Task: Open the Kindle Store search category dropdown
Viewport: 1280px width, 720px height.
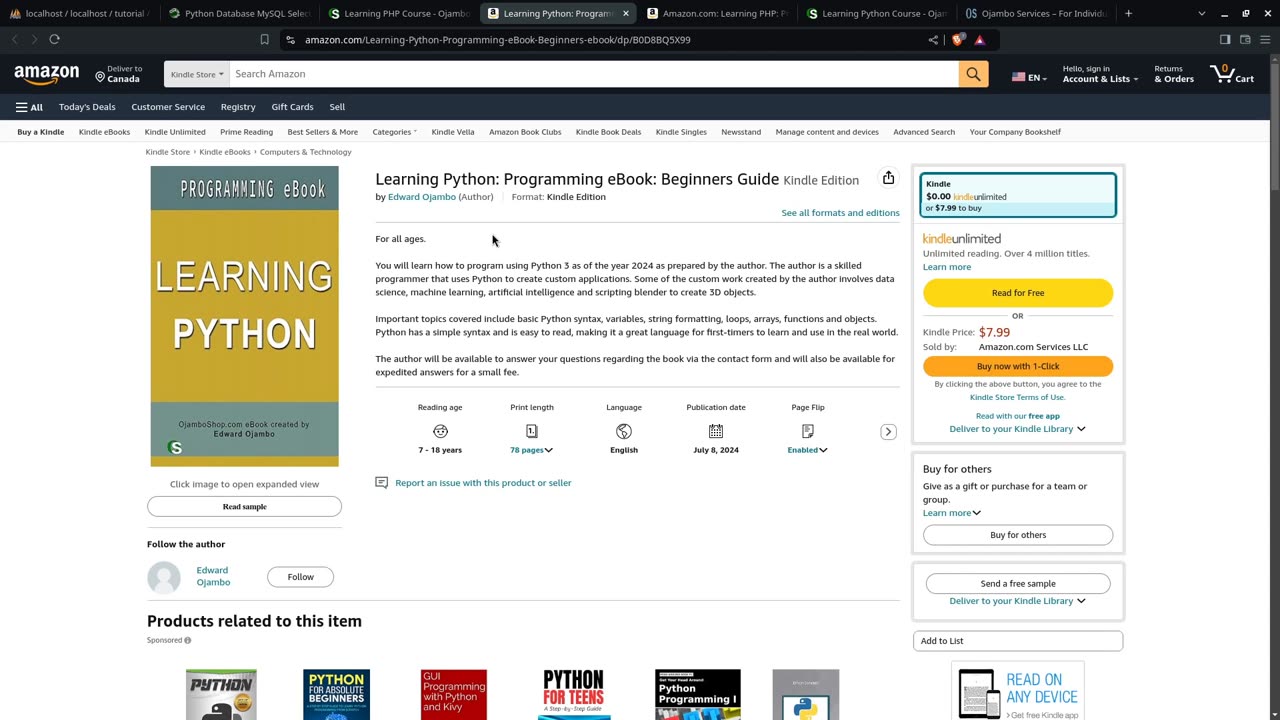Action: 197,74
